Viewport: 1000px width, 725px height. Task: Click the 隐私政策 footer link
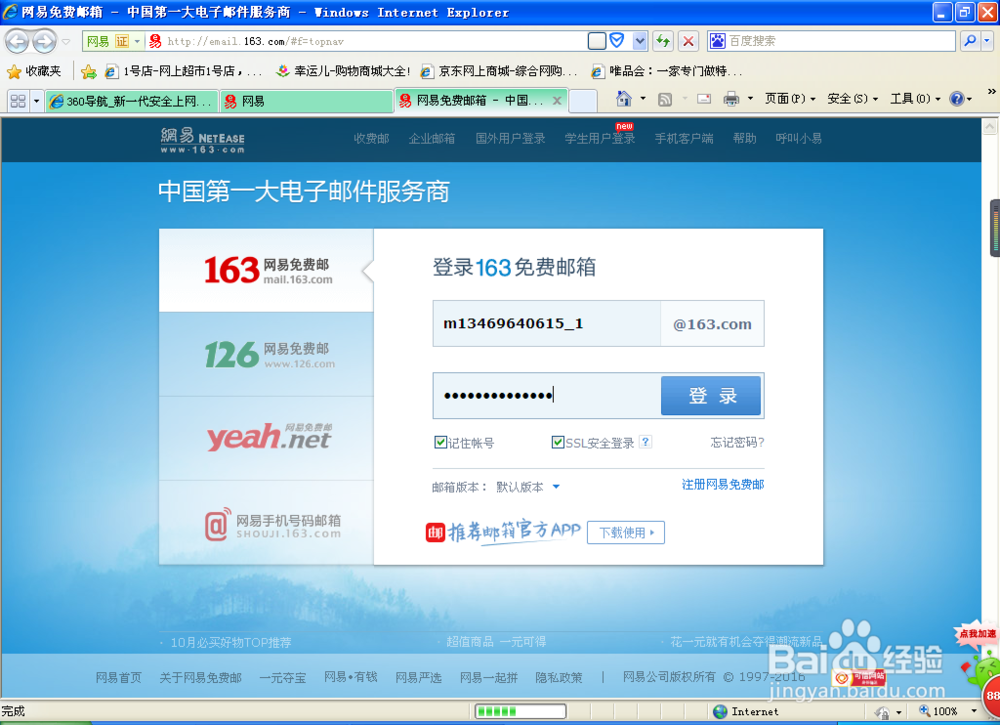(x=559, y=678)
